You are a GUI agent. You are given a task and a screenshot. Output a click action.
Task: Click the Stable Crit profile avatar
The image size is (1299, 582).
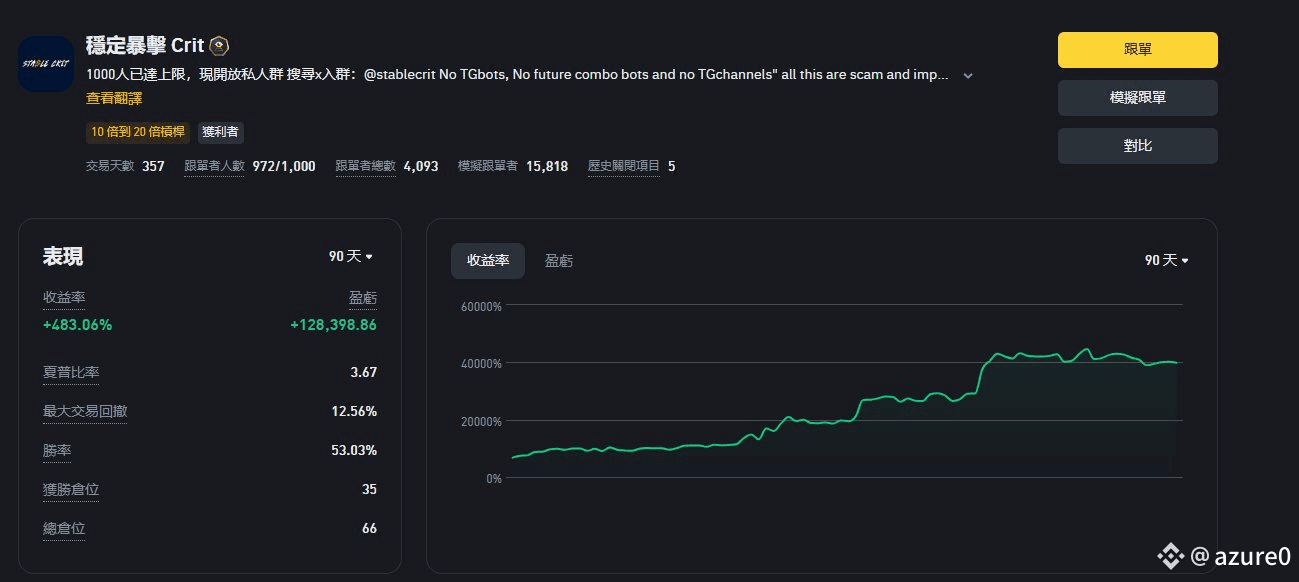tap(46, 64)
